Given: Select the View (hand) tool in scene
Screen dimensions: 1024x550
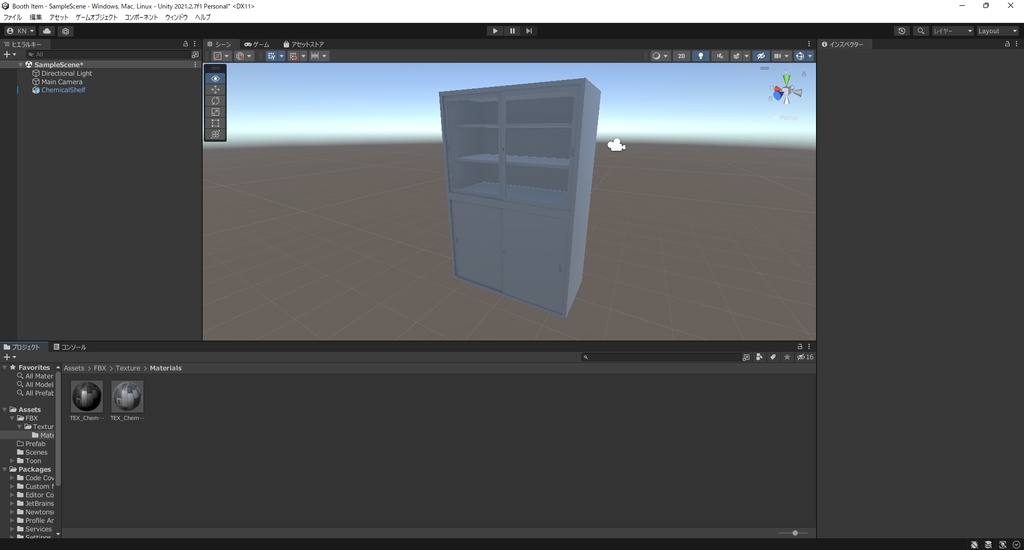Looking at the screenshot, I should tap(216, 78).
